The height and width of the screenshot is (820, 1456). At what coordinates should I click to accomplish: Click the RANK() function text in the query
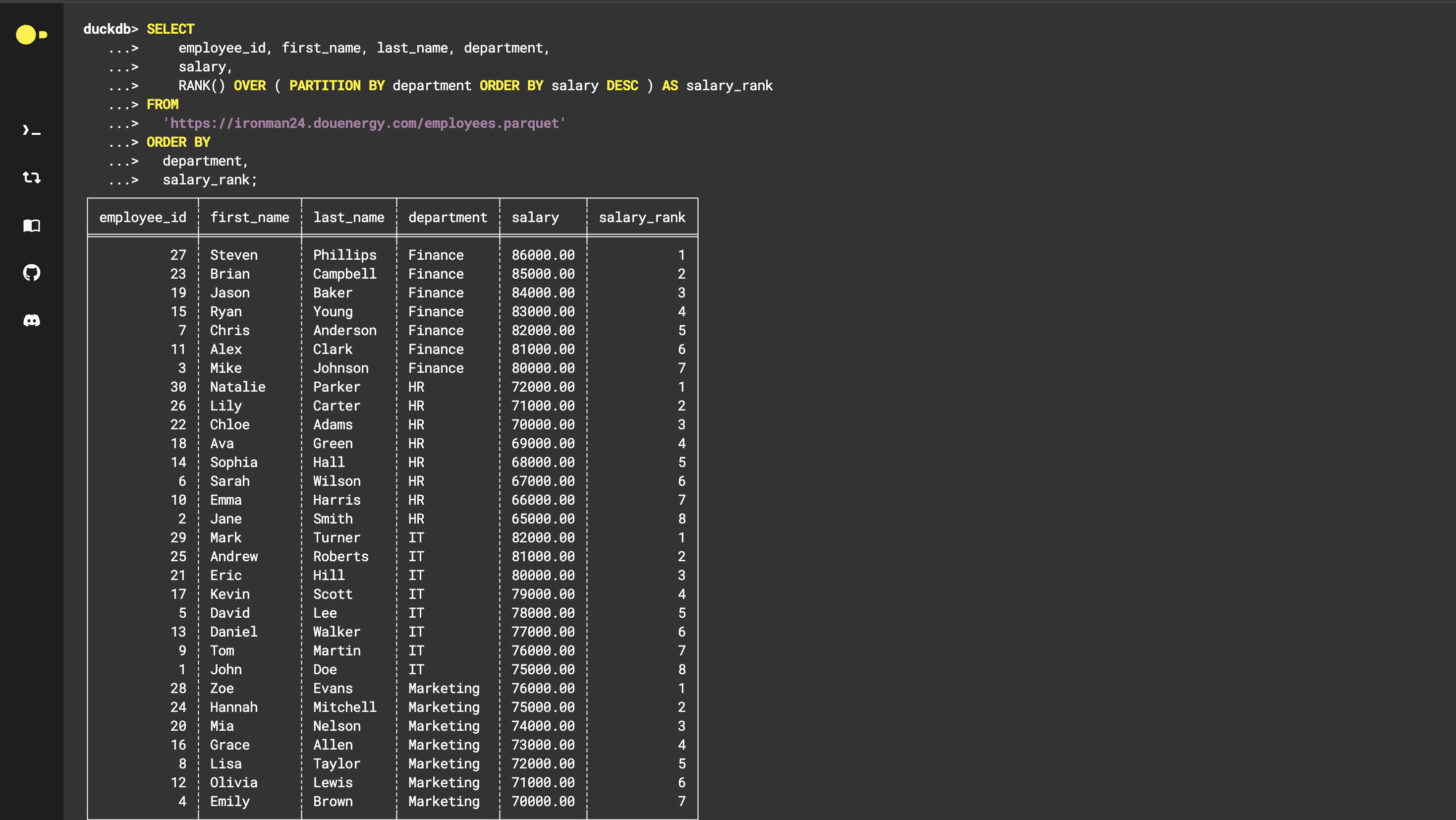pyautogui.click(x=202, y=85)
